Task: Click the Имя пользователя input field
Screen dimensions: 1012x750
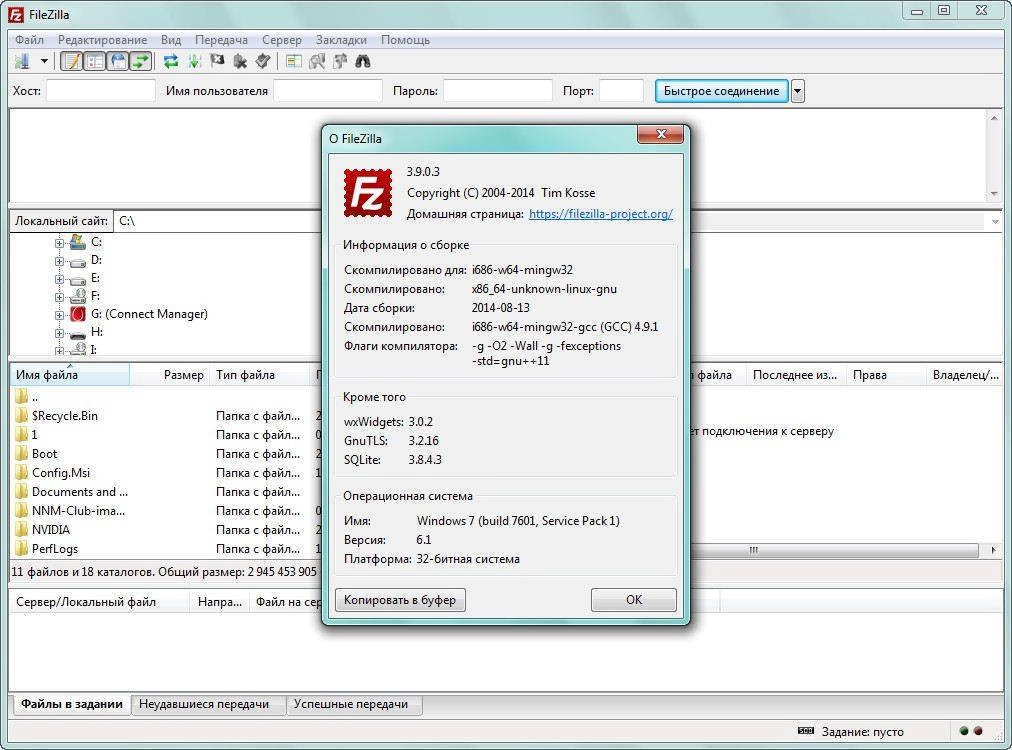Action: (x=328, y=91)
